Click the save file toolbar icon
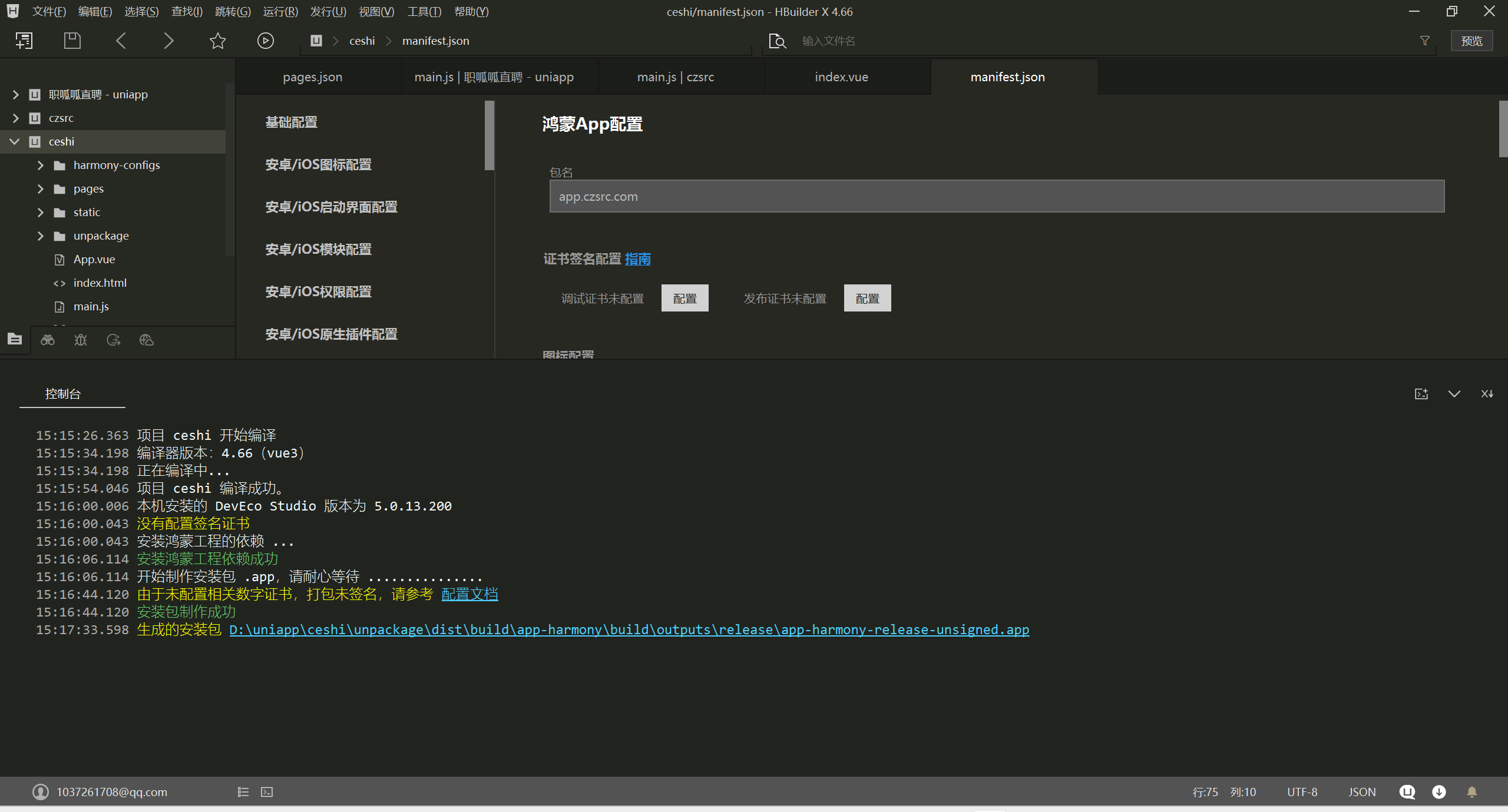The height and width of the screenshot is (812, 1508). [72, 41]
